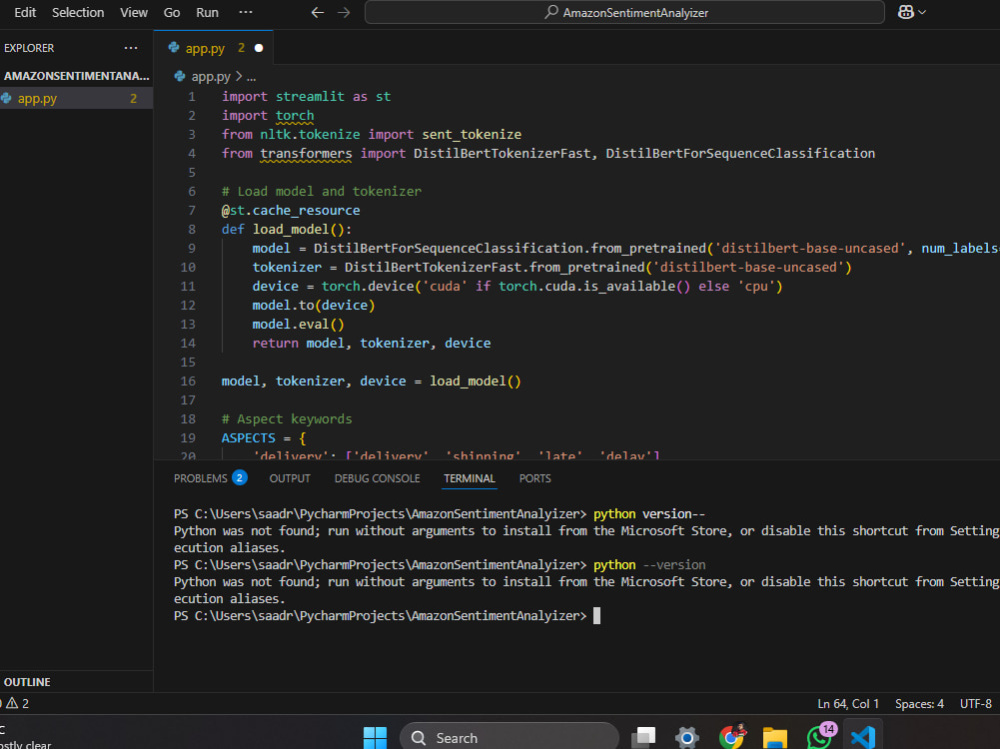Click the load_model function definition name
Screen dimensions: 1000x749
click(x=290, y=230)
